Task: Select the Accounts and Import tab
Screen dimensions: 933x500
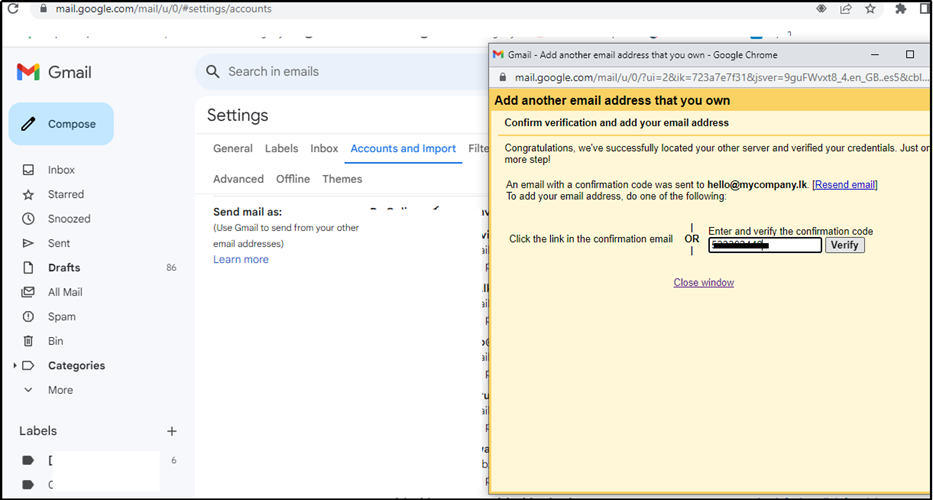Action: click(403, 148)
